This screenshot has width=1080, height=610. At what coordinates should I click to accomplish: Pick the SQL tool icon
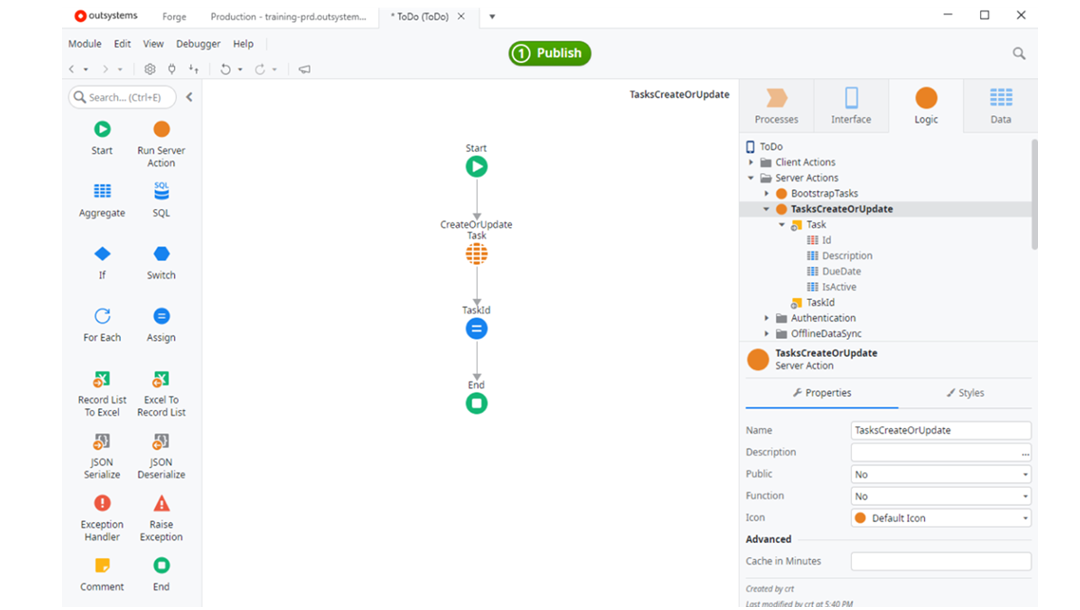pos(161,192)
